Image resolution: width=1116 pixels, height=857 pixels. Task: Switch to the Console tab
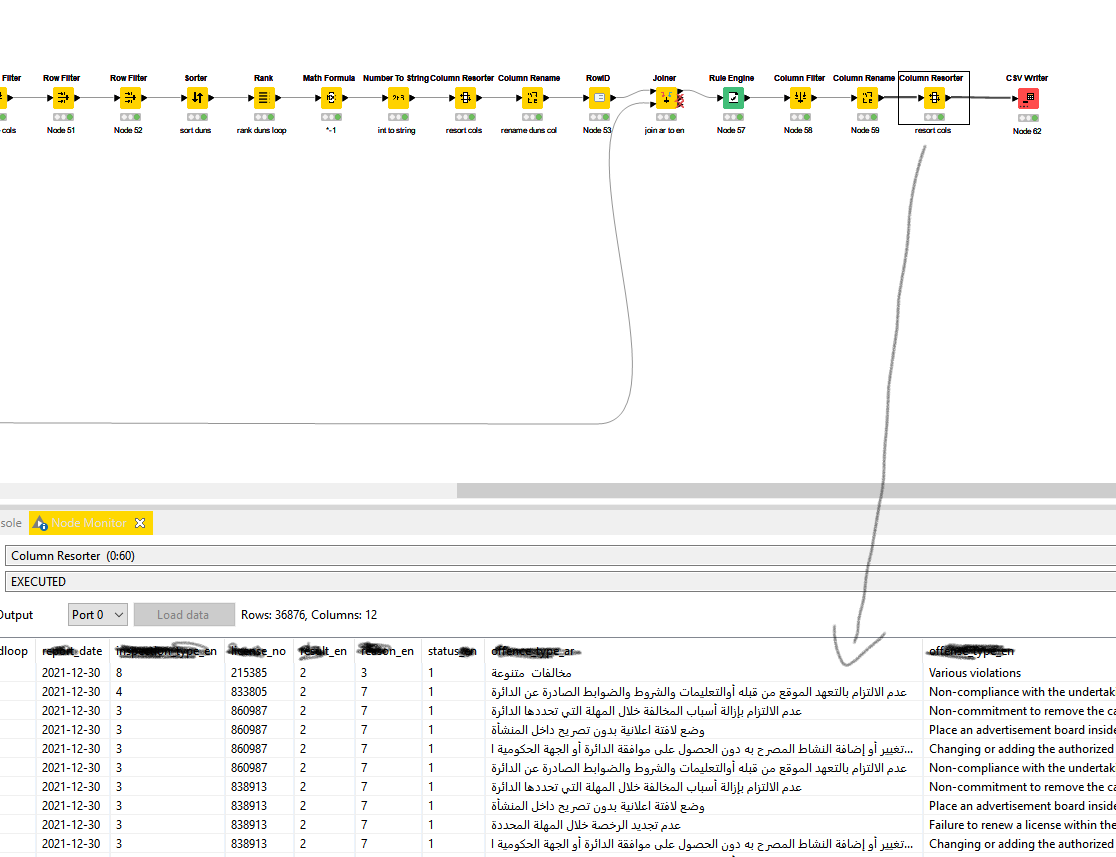[10, 523]
